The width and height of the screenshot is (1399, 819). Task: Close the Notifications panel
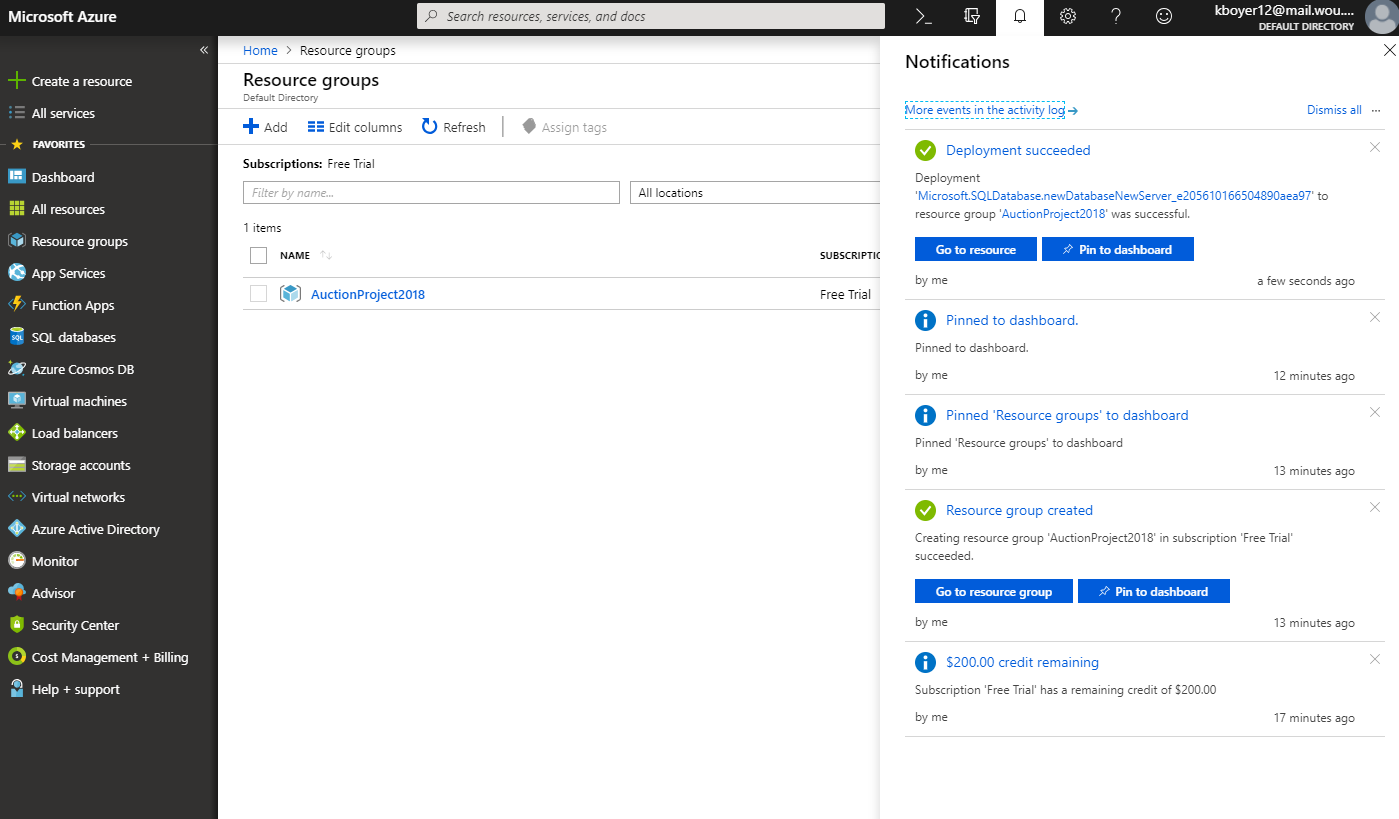tap(1388, 49)
